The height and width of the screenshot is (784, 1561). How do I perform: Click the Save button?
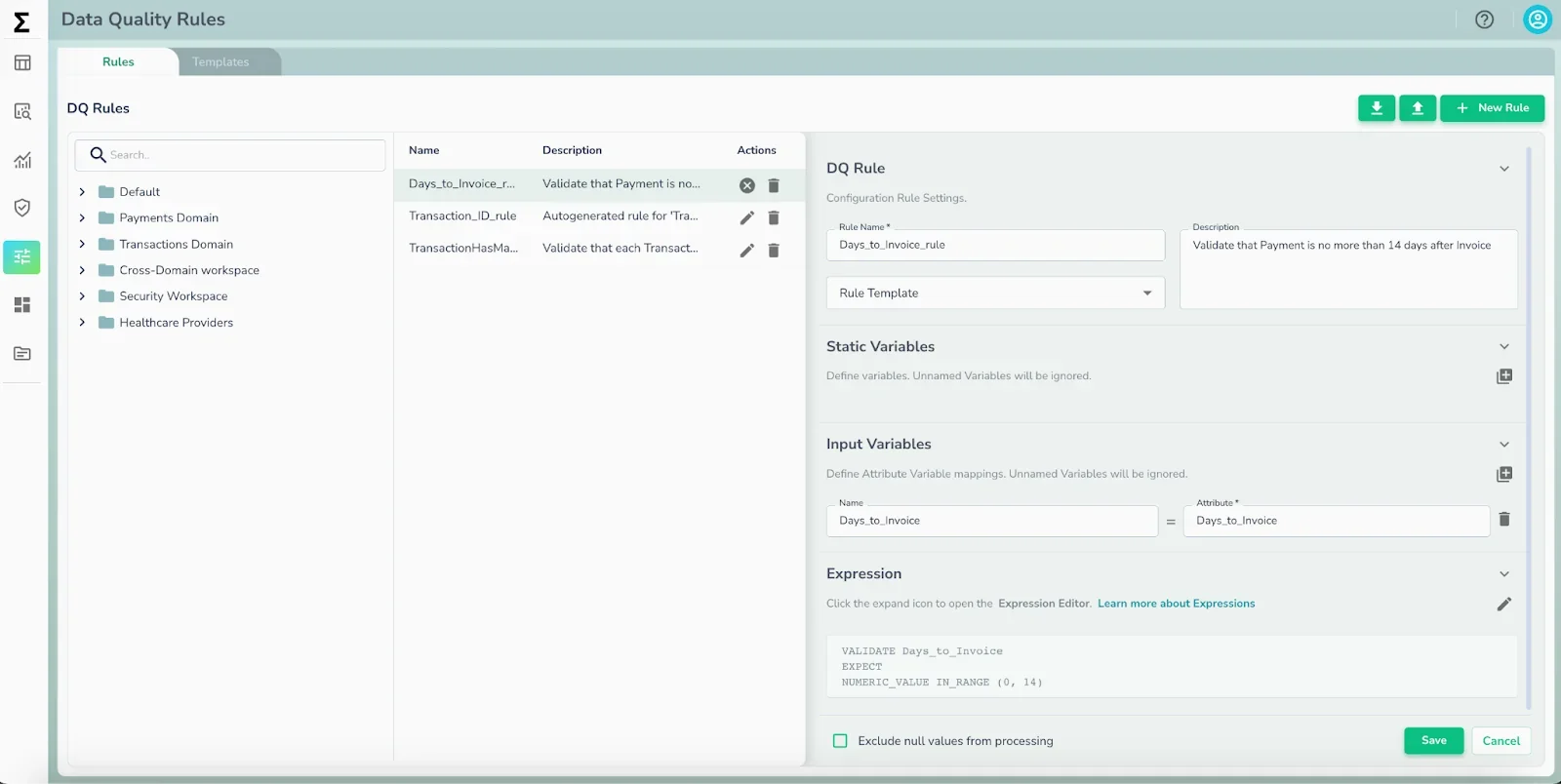pos(1433,741)
